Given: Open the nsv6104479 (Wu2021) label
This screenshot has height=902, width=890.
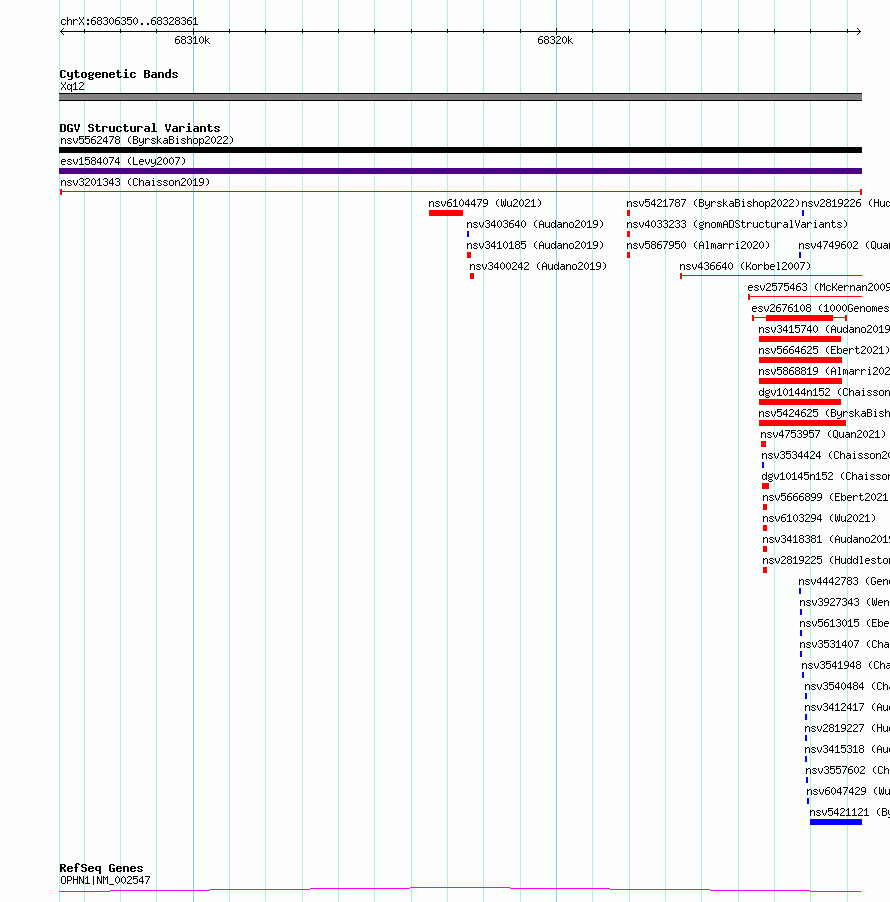Looking at the screenshot, I should (x=485, y=203).
